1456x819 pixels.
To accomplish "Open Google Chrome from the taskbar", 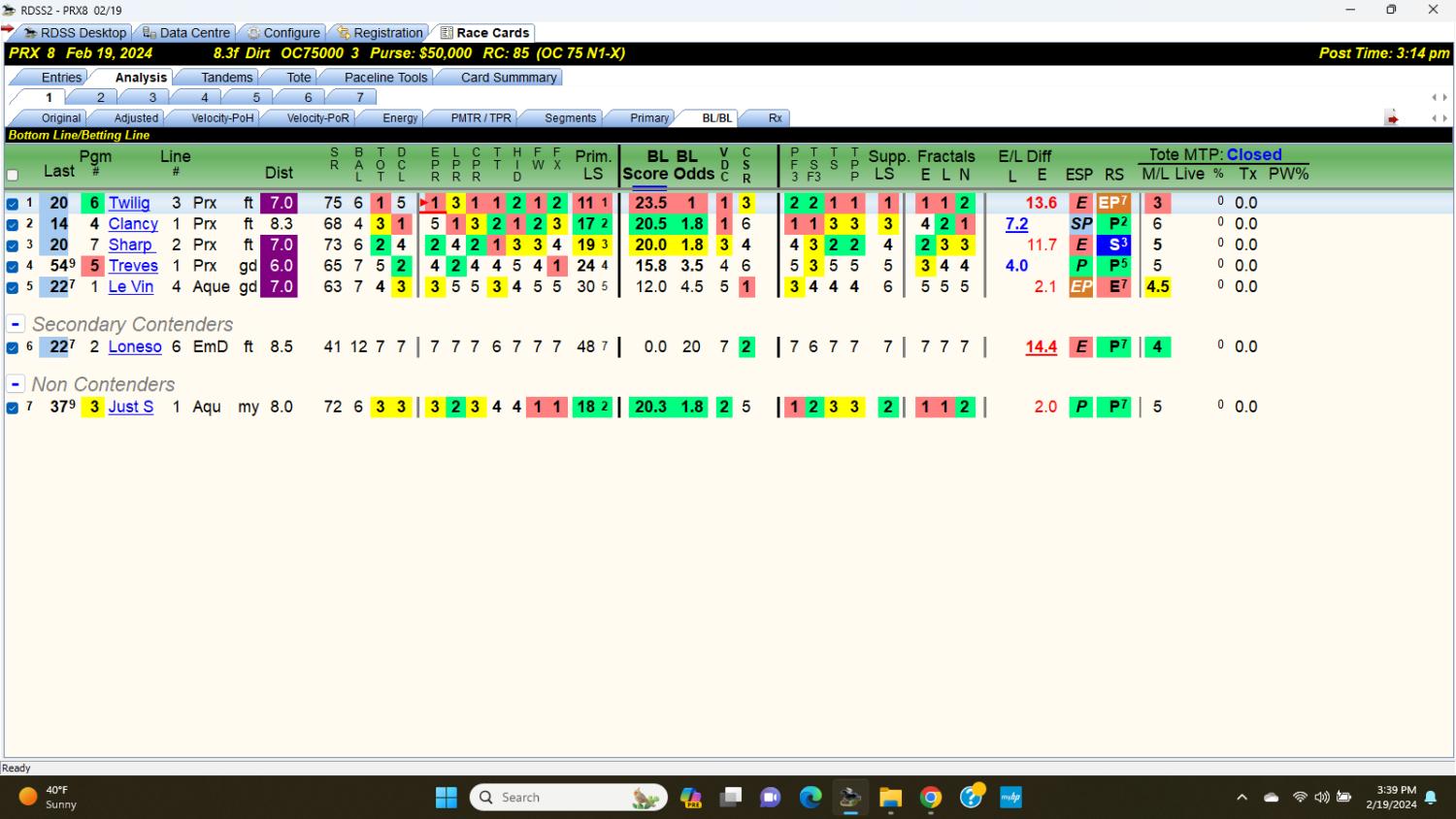I will pos(931,798).
